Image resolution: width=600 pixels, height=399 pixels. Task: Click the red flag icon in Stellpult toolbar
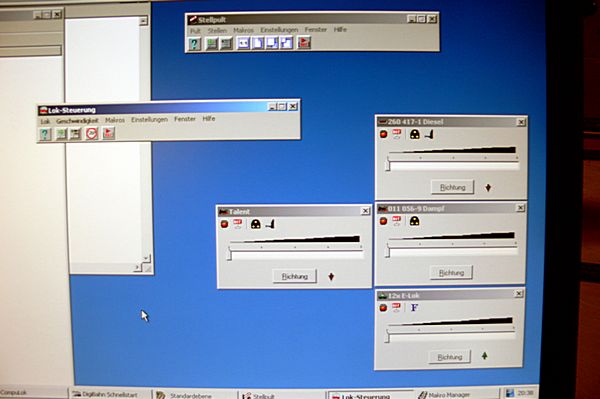click(304, 42)
